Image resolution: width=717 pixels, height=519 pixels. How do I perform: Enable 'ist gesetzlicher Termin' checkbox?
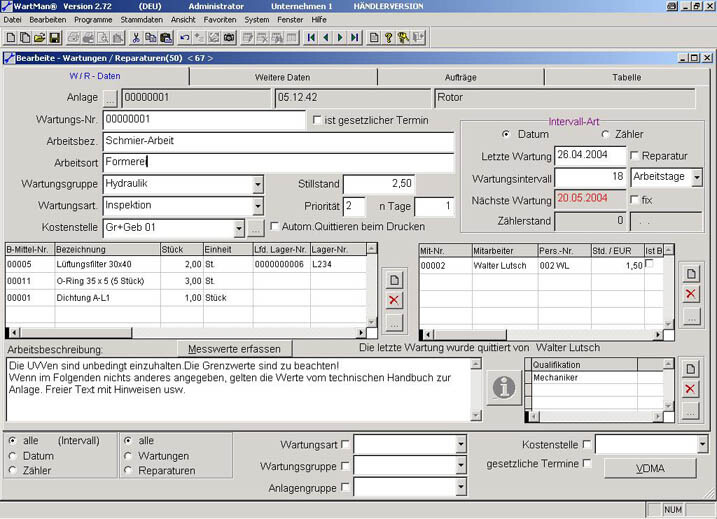[x=317, y=121]
